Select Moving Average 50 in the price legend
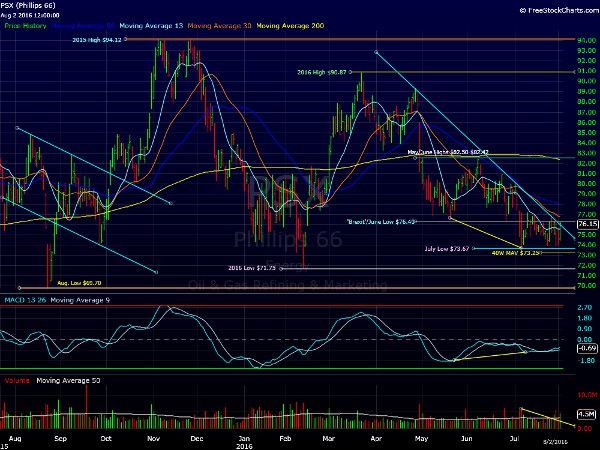Image resolution: width=600 pixels, height=450 pixels. pos(83,26)
